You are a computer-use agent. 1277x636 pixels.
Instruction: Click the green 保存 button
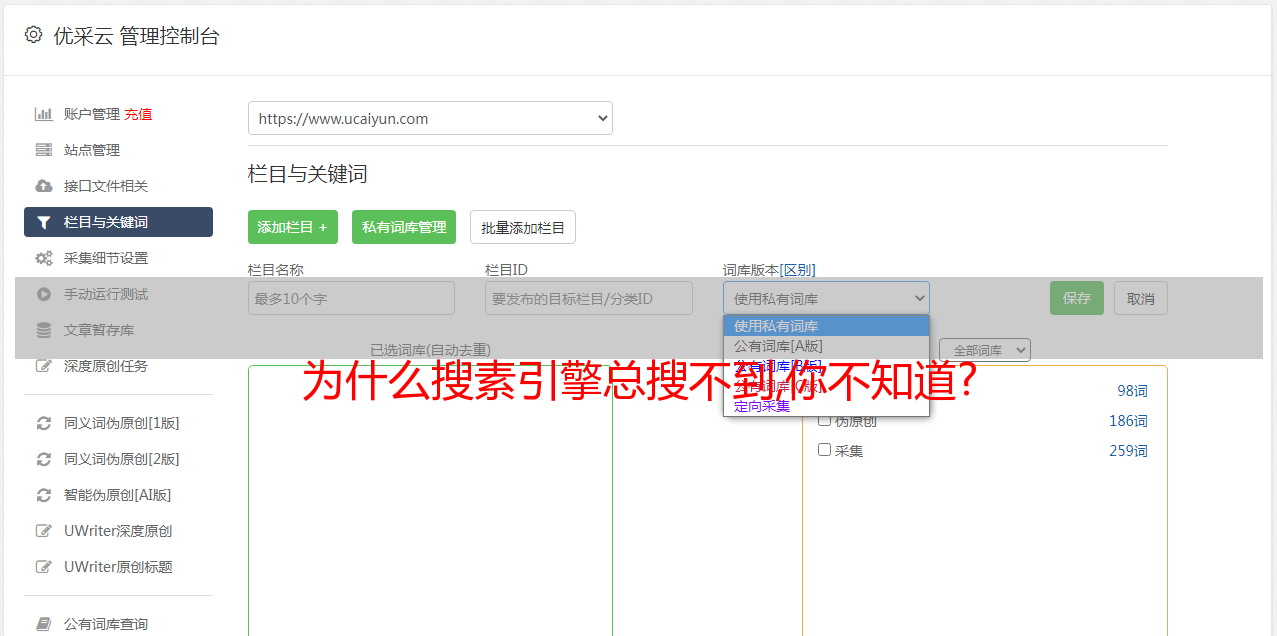click(x=1077, y=298)
